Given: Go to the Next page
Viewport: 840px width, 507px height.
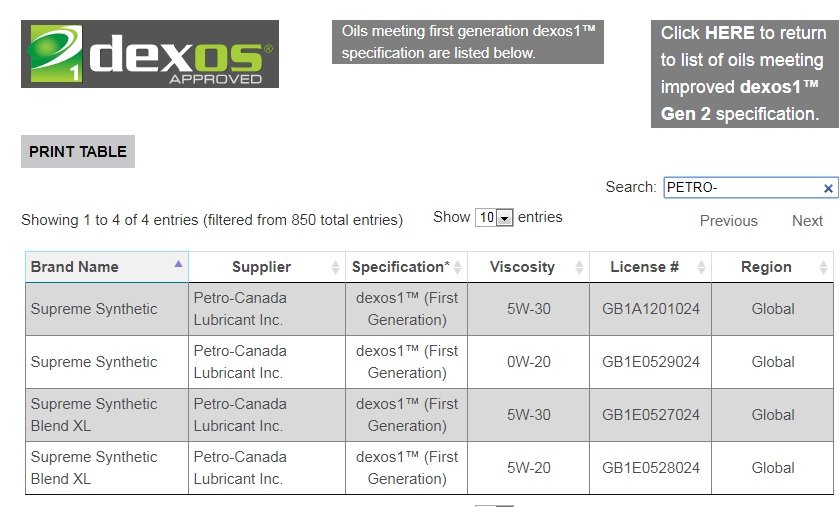Looking at the screenshot, I should (x=807, y=221).
